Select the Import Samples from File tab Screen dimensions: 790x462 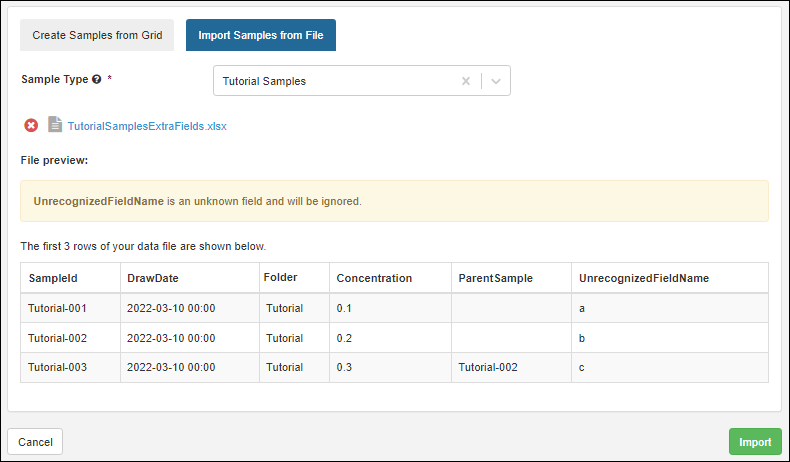coord(260,35)
